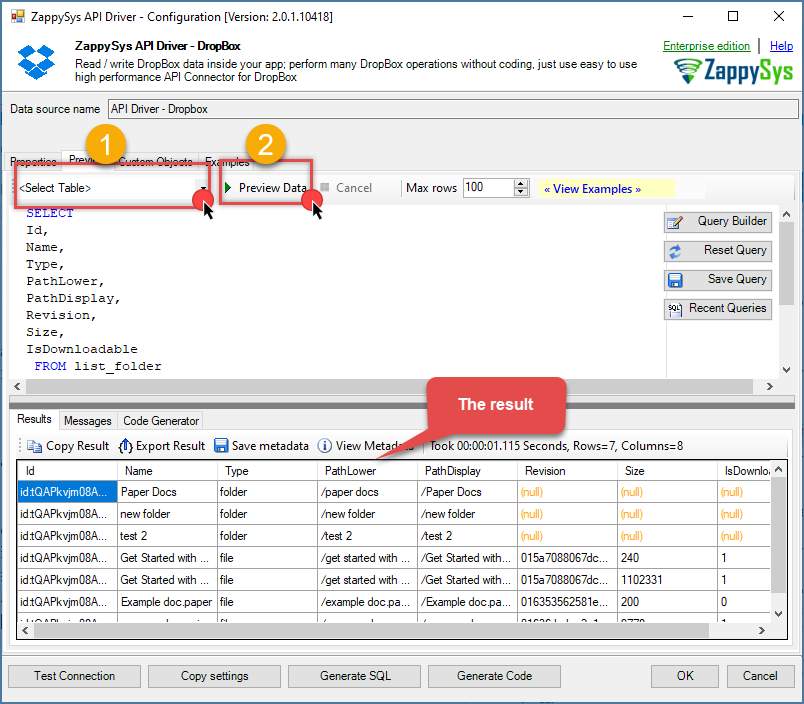The image size is (804, 704).
Task: Click the Cancel query button in toolbar
Action: click(347, 188)
